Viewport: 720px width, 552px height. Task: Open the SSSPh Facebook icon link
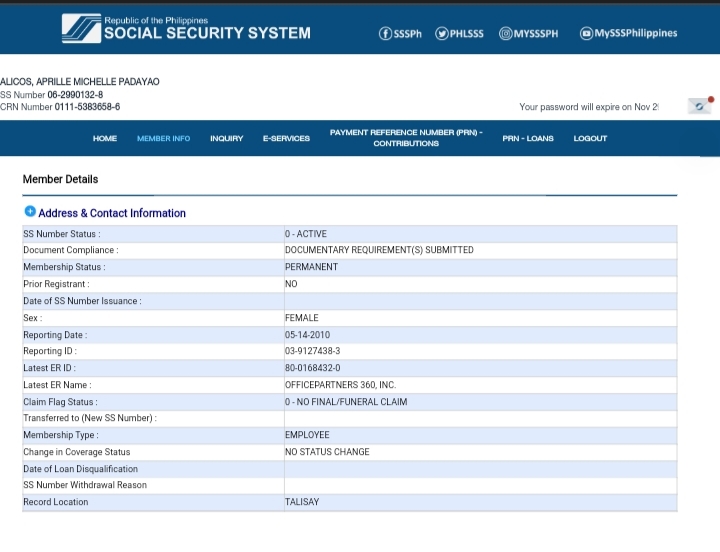pos(386,33)
